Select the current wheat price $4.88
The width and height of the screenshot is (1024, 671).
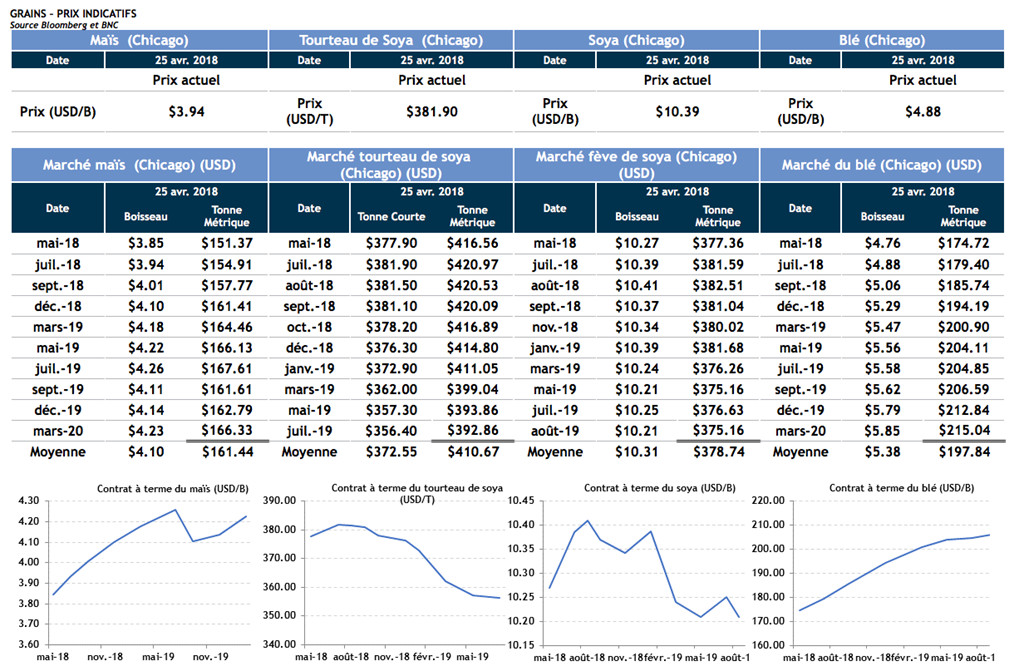[922, 111]
